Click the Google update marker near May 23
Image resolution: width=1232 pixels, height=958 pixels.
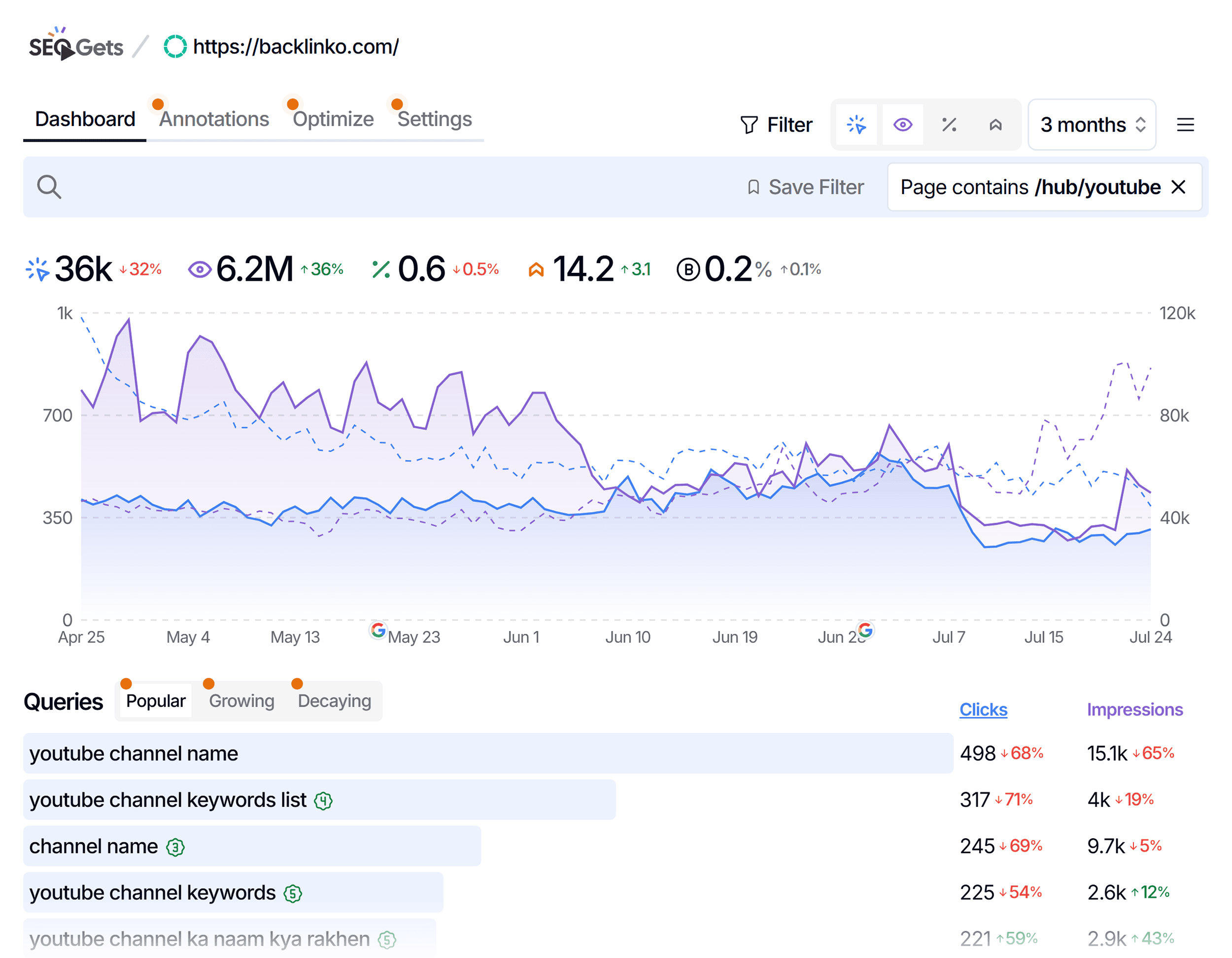(x=378, y=630)
